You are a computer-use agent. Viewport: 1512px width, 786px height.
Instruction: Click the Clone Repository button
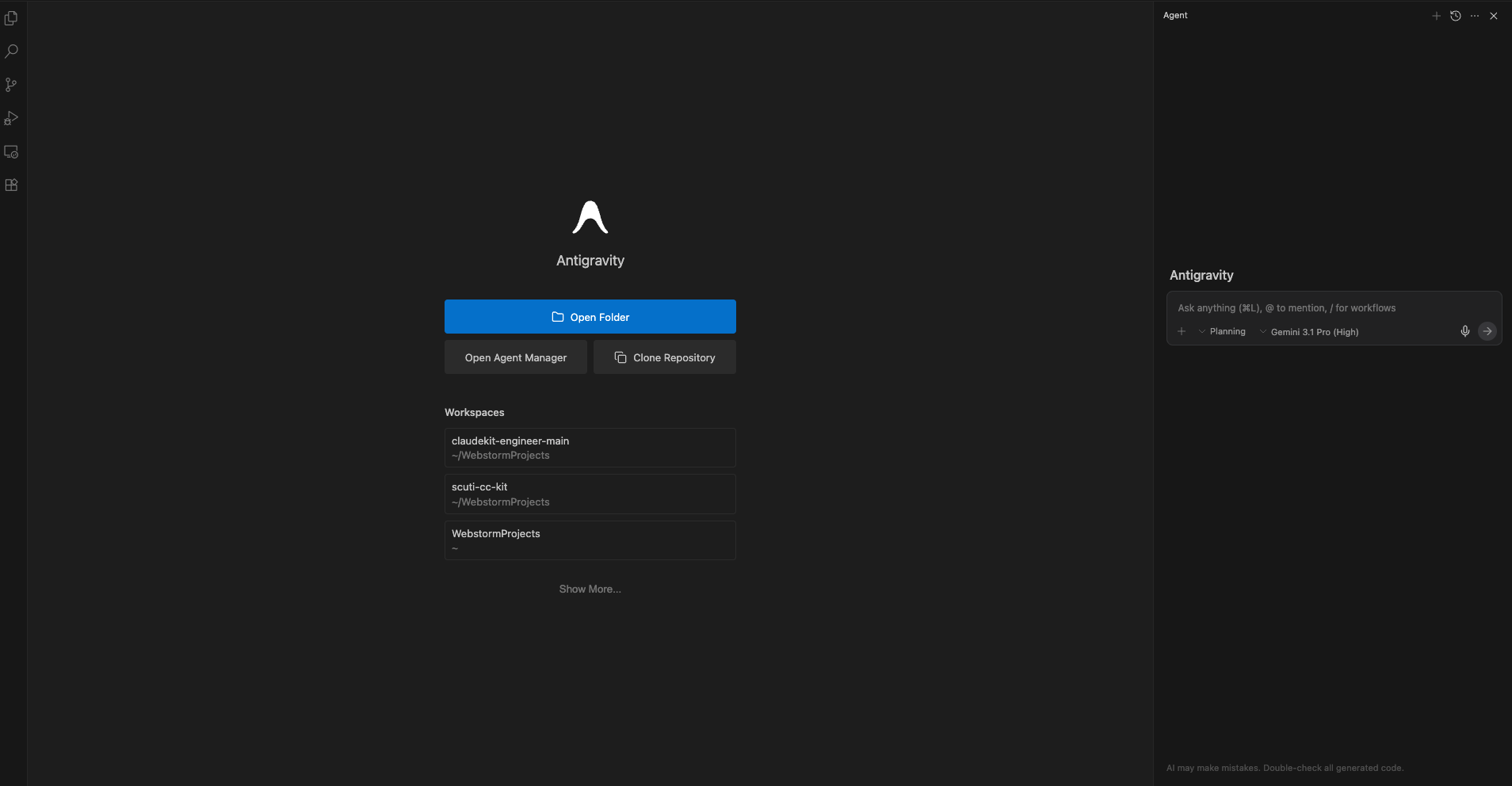pos(664,357)
